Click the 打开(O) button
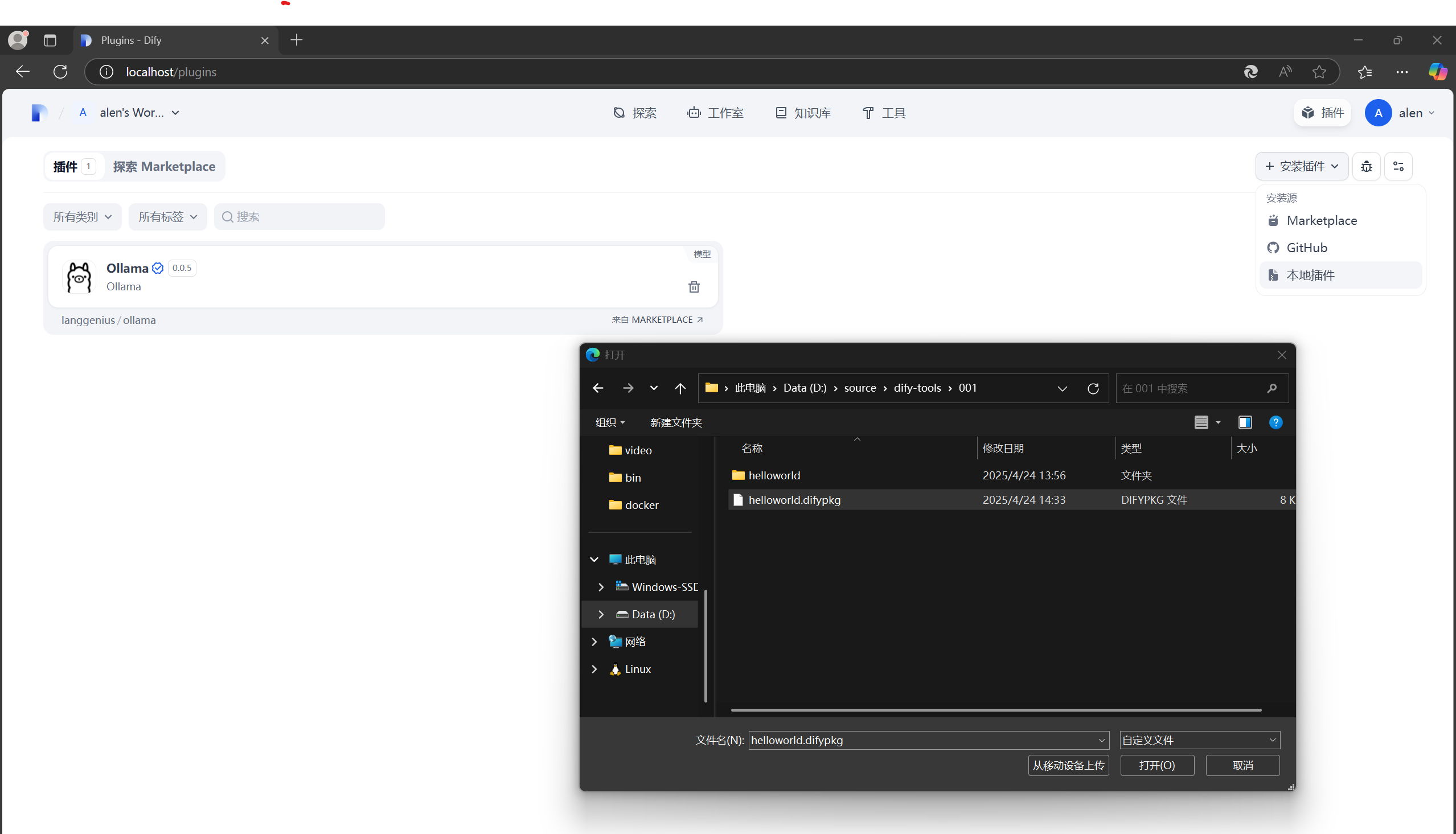1456x834 pixels. [x=1156, y=765]
